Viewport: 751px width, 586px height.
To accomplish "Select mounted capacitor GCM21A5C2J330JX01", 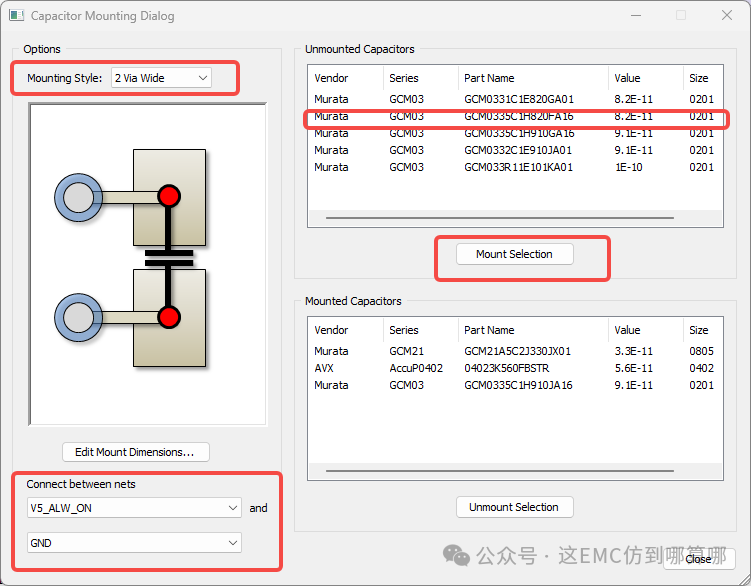I will pos(515,351).
